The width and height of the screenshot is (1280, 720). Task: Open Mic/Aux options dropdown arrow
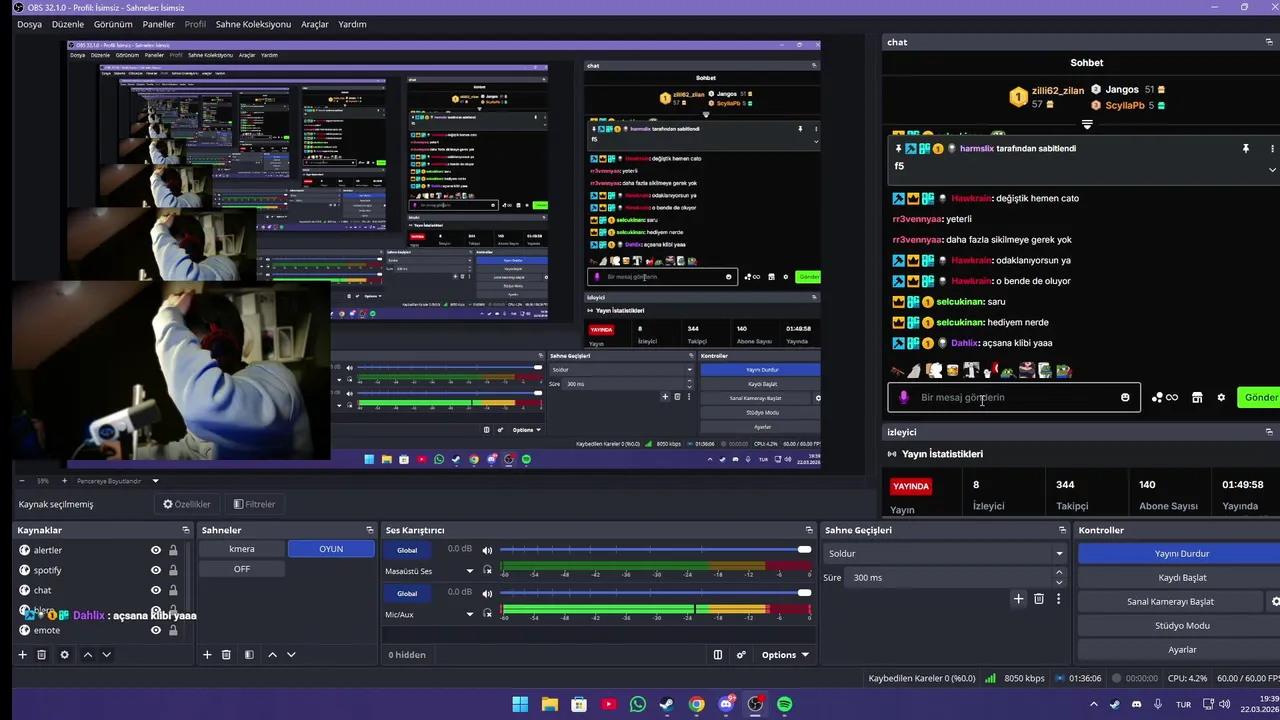tap(469, 614)
